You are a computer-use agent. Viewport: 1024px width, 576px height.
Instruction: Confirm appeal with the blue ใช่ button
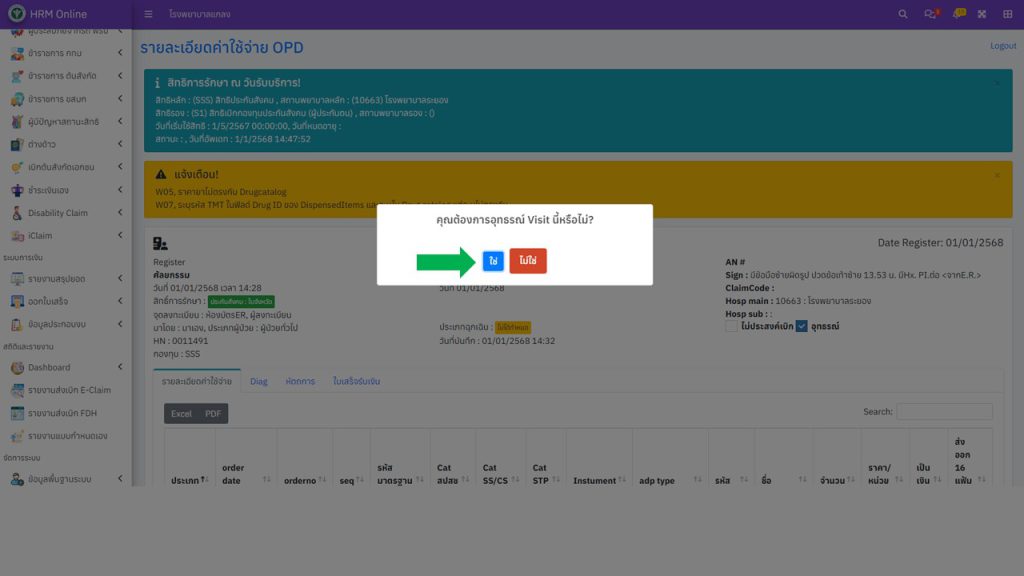pos(492,261)
